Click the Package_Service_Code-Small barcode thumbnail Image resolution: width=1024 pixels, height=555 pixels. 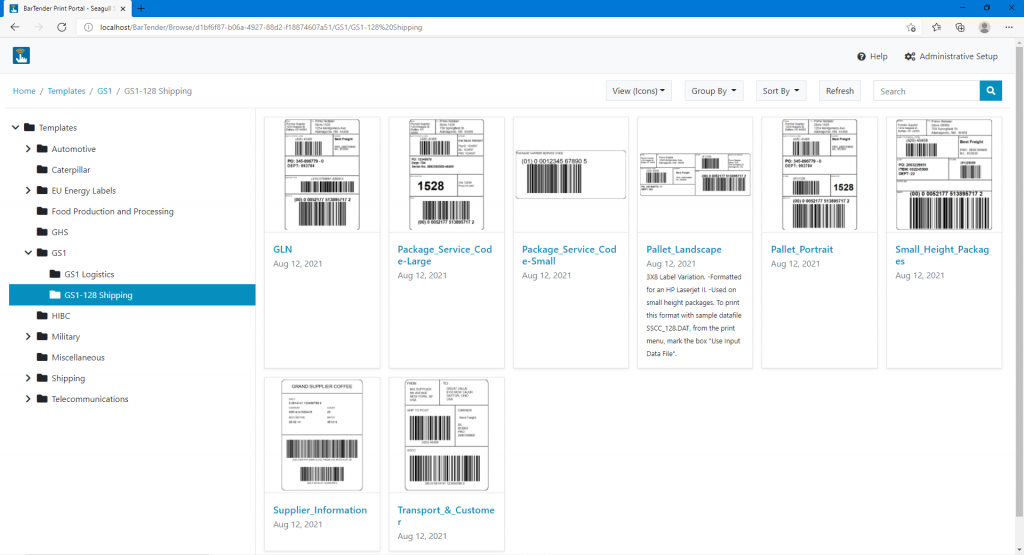pos(571,174)
